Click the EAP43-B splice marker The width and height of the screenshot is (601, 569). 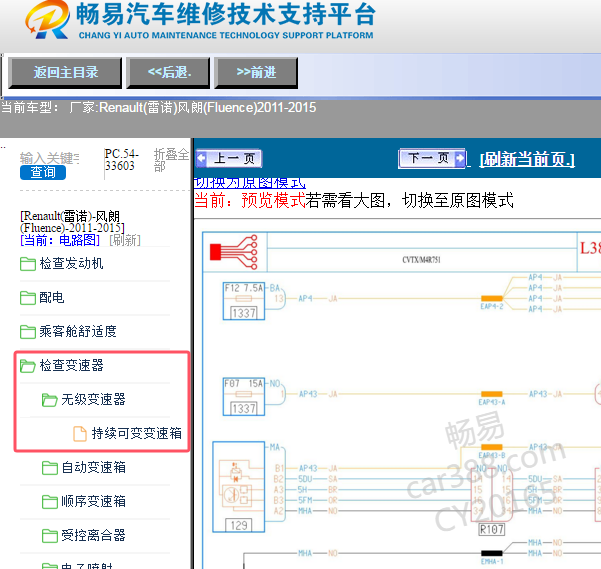coord(492,447)
